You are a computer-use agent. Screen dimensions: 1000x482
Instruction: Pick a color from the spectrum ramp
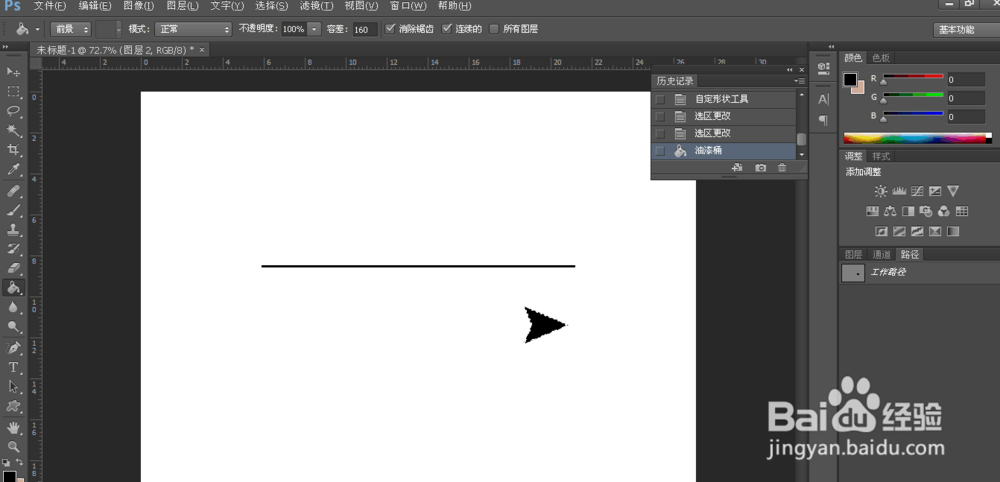tap(917, 138)
